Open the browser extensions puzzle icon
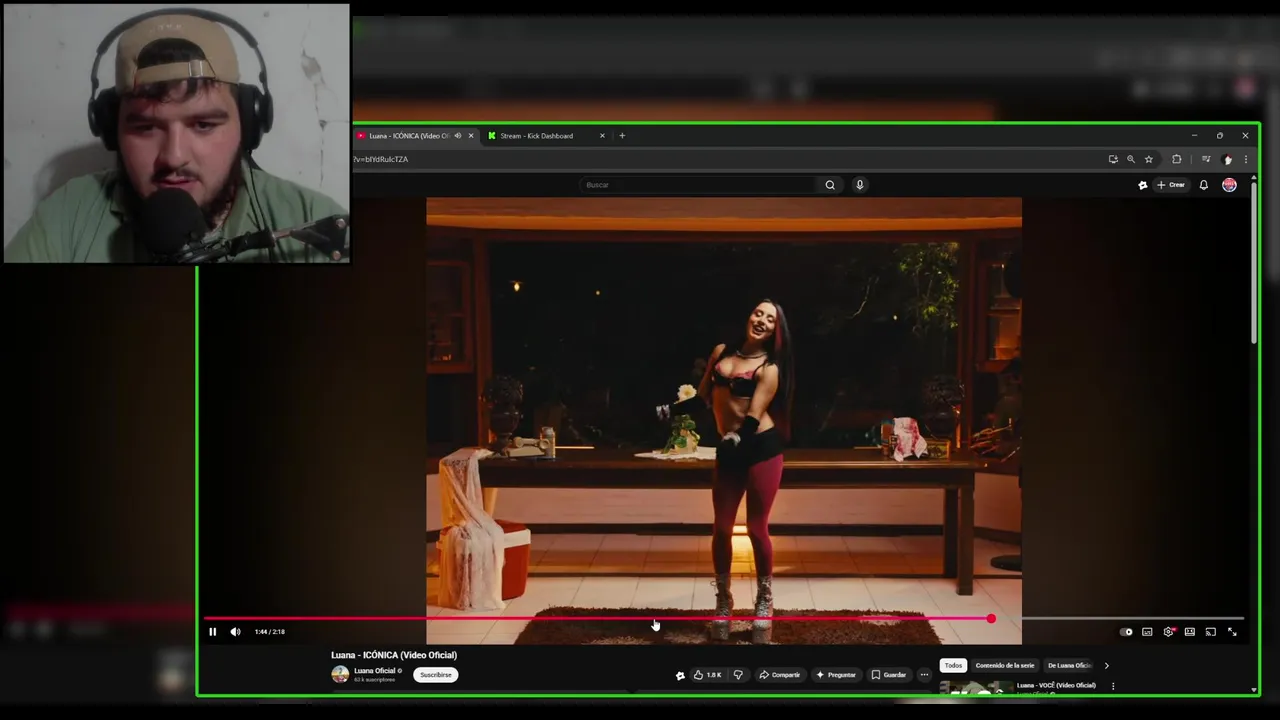 click(1177, 159)
